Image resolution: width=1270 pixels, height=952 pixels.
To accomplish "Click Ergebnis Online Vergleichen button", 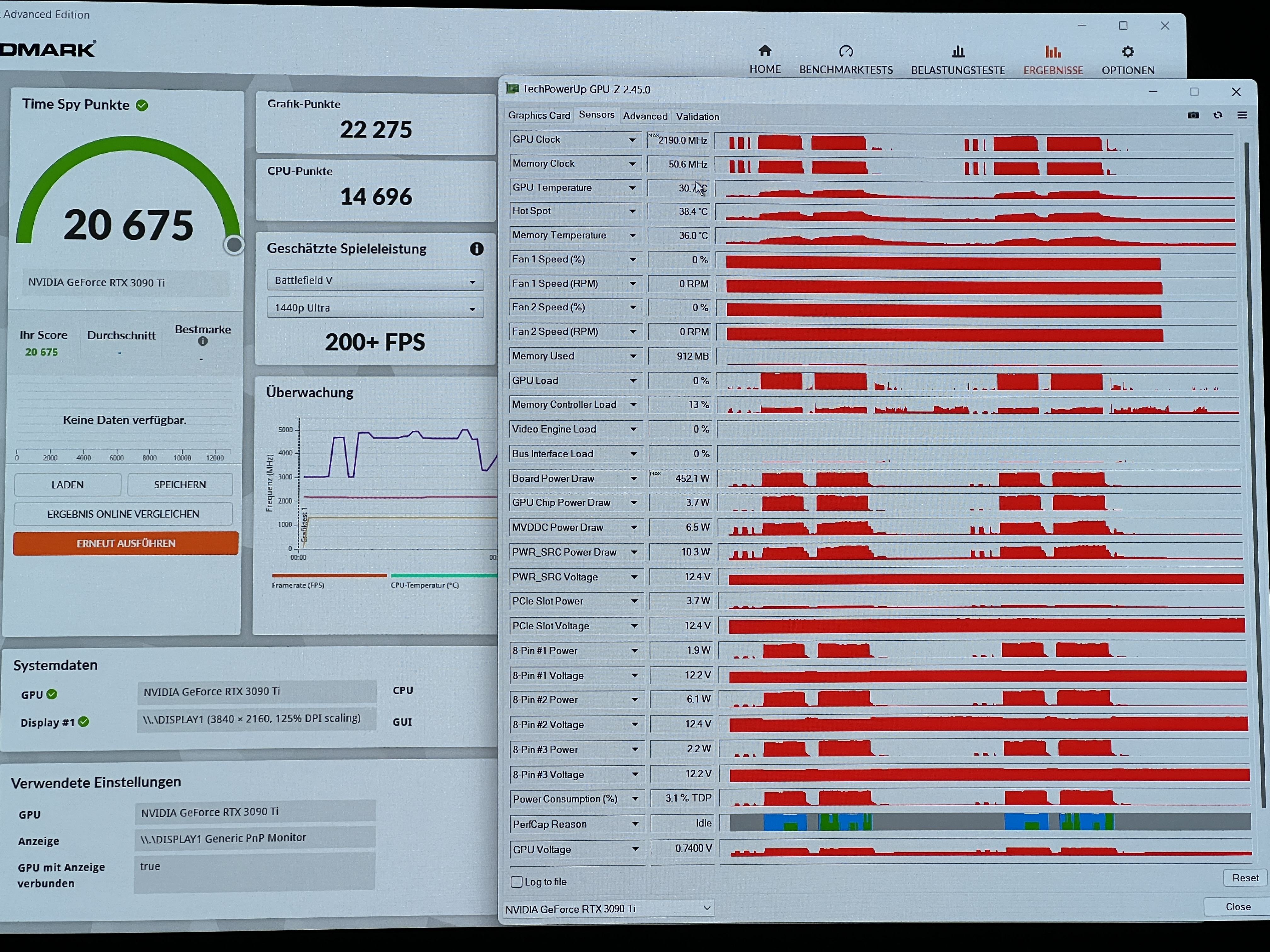I will tap(123, 514).
